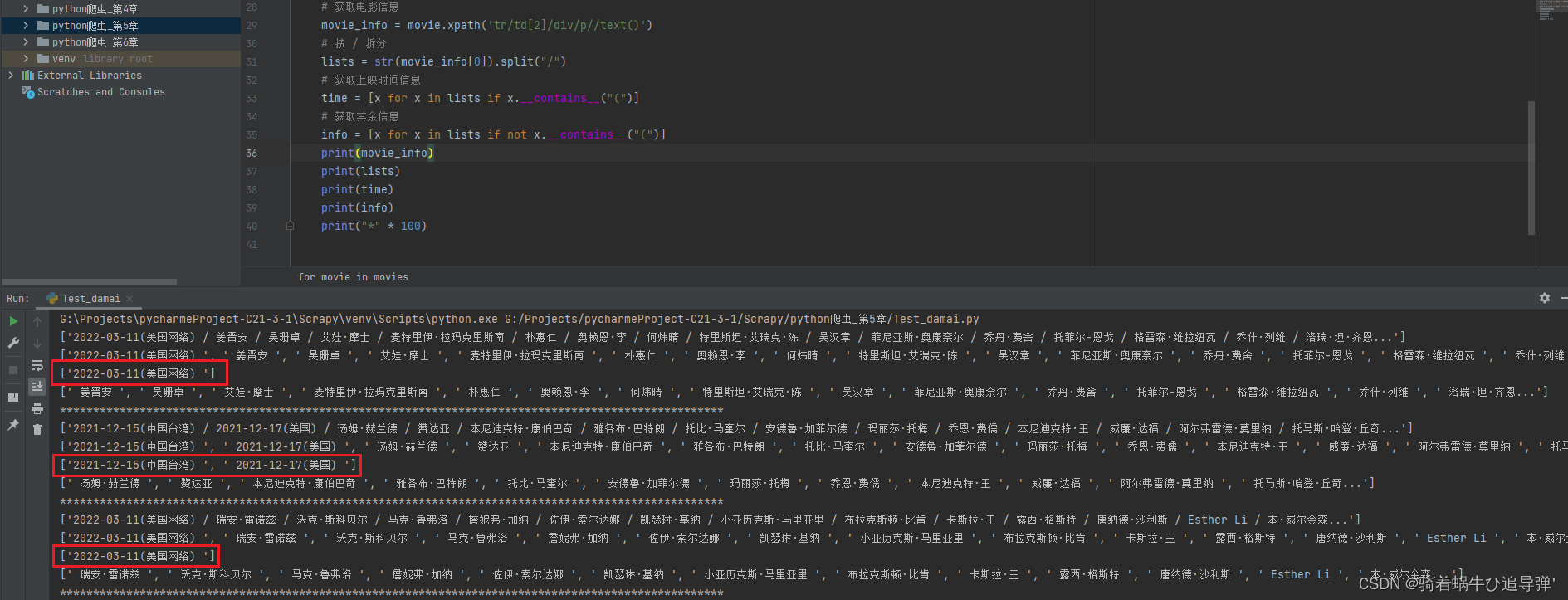Click the print(lists) code line
The height and width of the screenshot is (600, 1568).
[361, 171]
